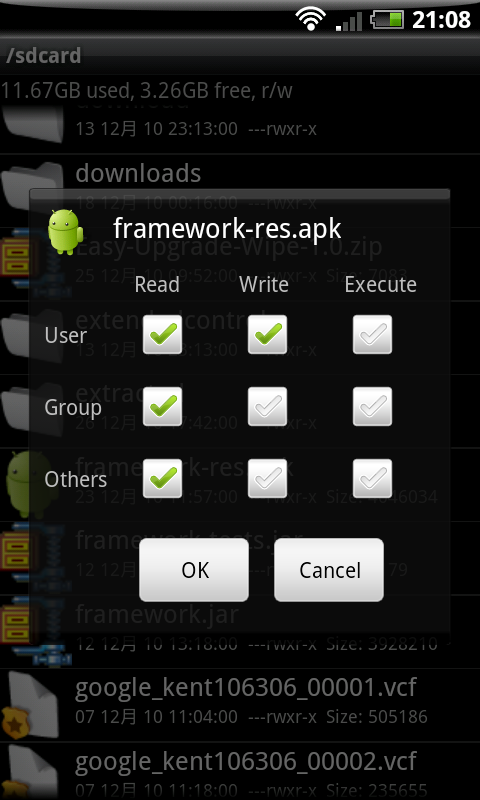Image resolution: width=480 pixels, height=800 pixels.
Task: Enable User Execute permission
Action: point(372,335)
